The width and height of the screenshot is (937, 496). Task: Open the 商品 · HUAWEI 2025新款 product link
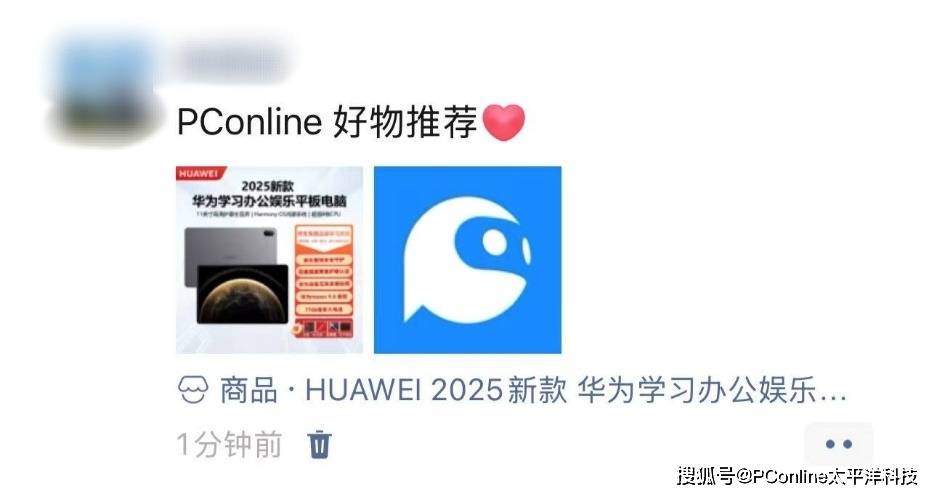coord(512,391)
